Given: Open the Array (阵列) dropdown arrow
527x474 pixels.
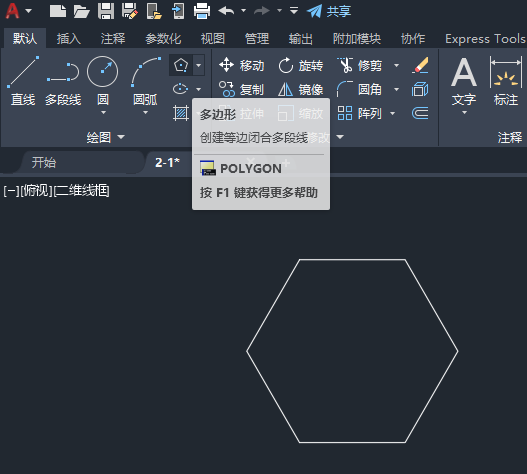Looking at the screenshot, I should (x=392, y=113).
